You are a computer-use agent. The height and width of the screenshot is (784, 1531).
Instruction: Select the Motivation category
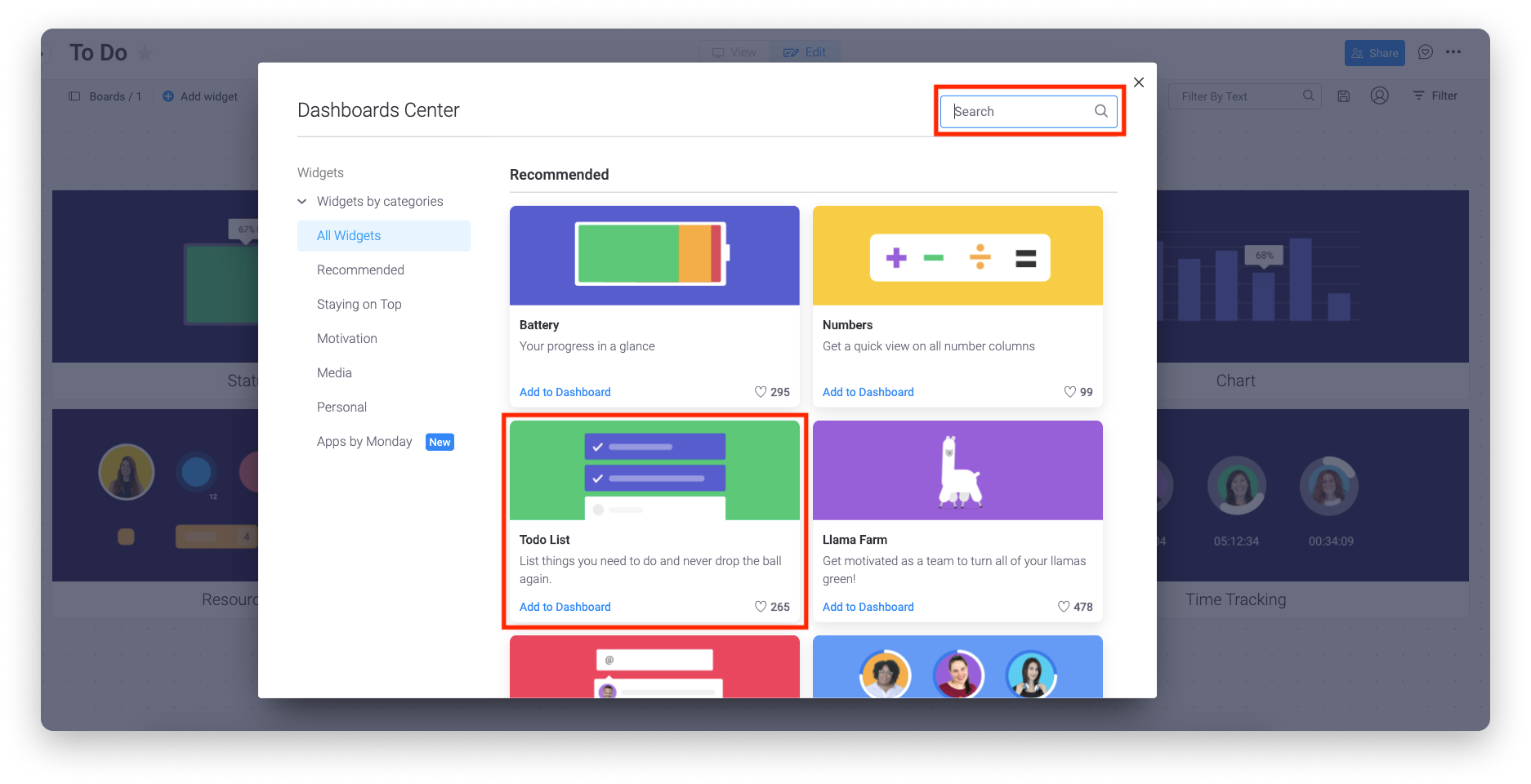(x=347, y=338)
